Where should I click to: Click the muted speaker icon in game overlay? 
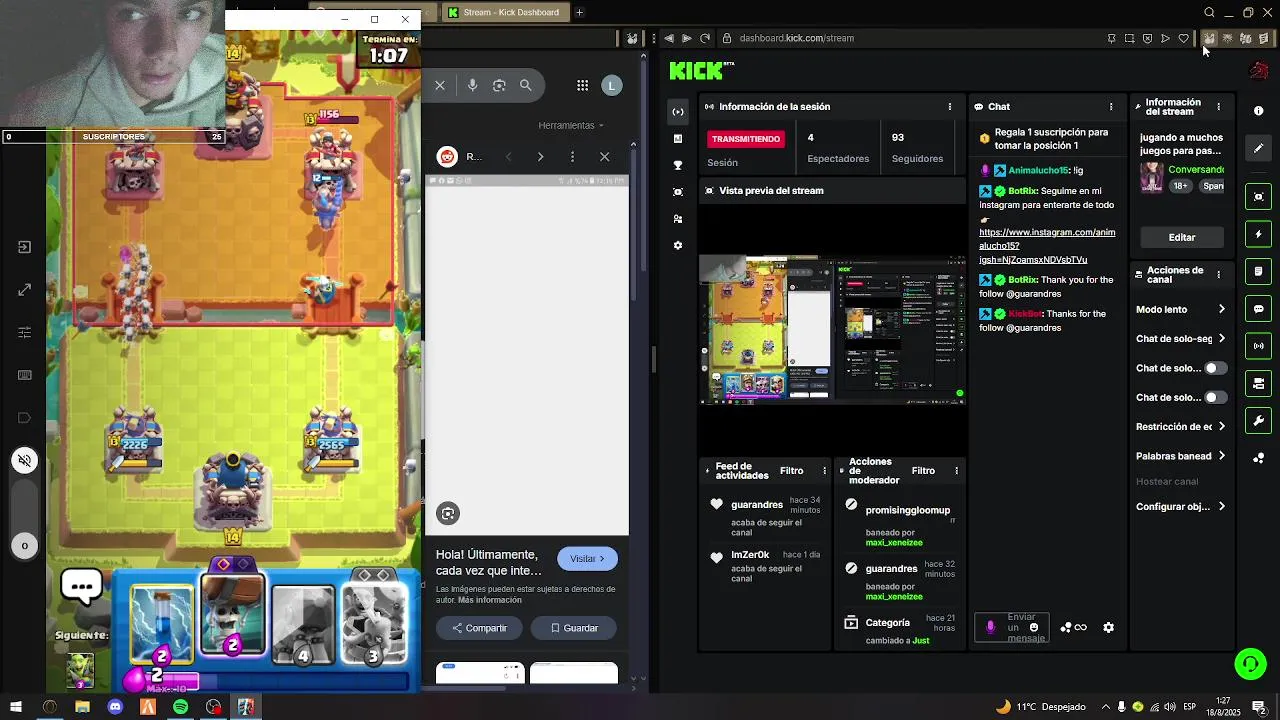[25, 460]
